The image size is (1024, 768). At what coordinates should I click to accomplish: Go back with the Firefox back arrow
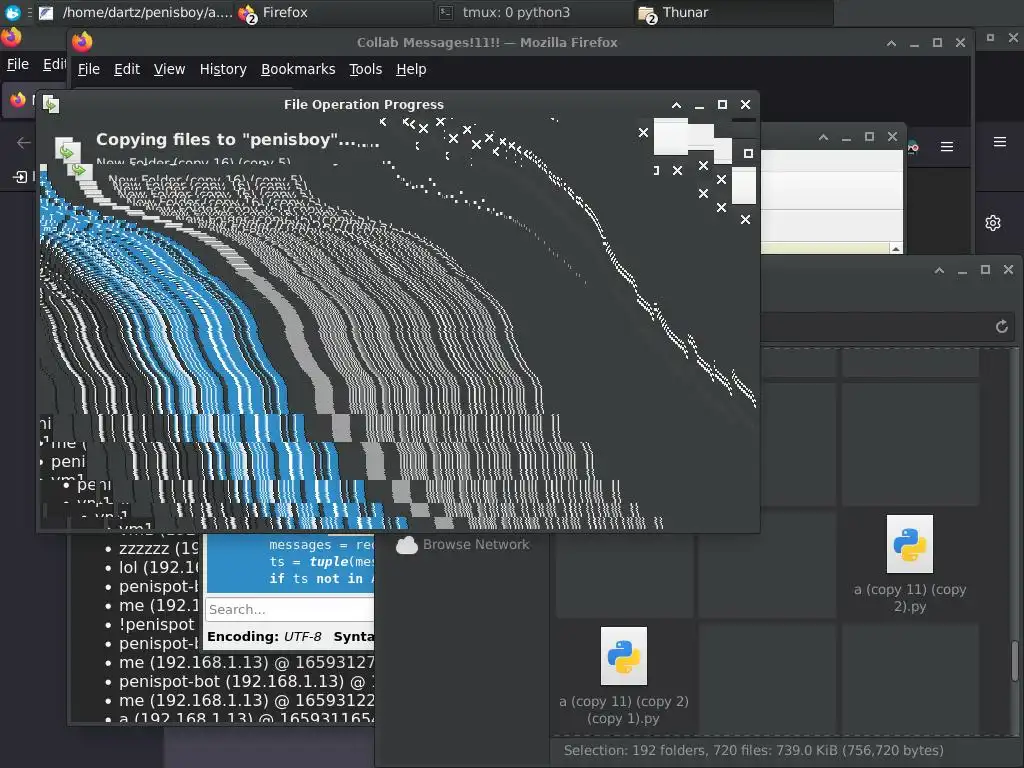point(24,142)
